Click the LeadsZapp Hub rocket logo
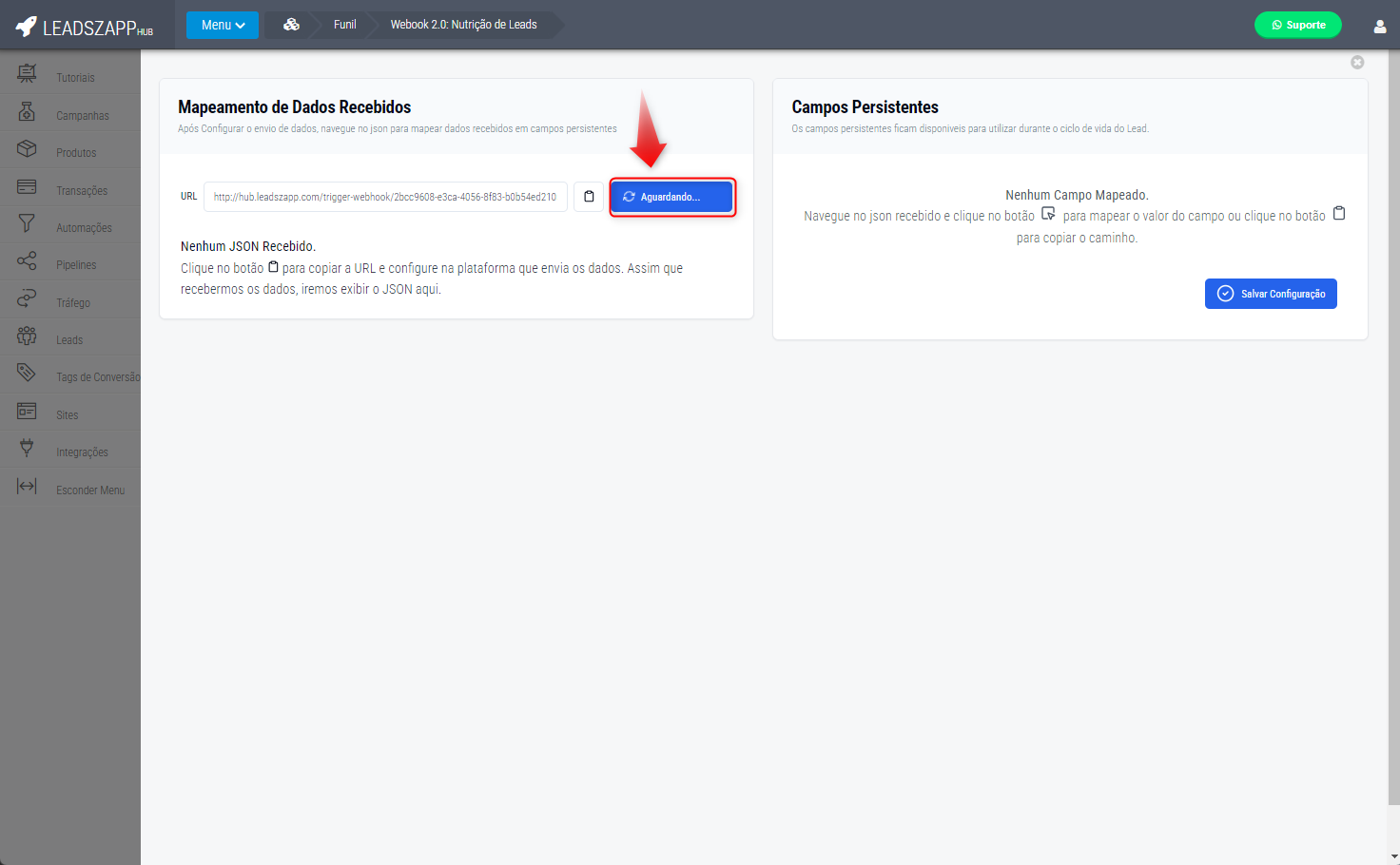 [84, 27]
